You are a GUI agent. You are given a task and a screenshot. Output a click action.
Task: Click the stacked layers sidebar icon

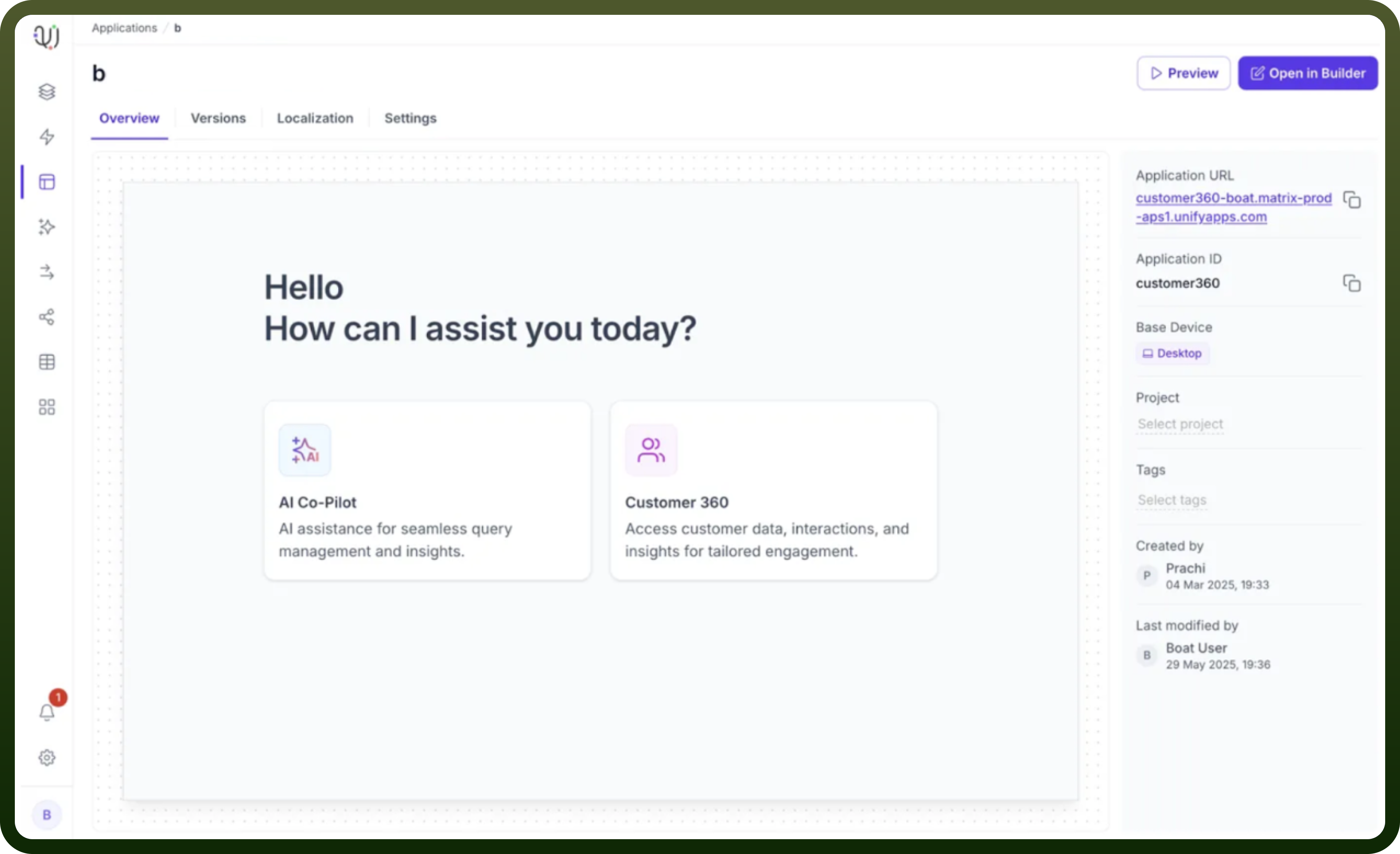click(x=47, y=92)
